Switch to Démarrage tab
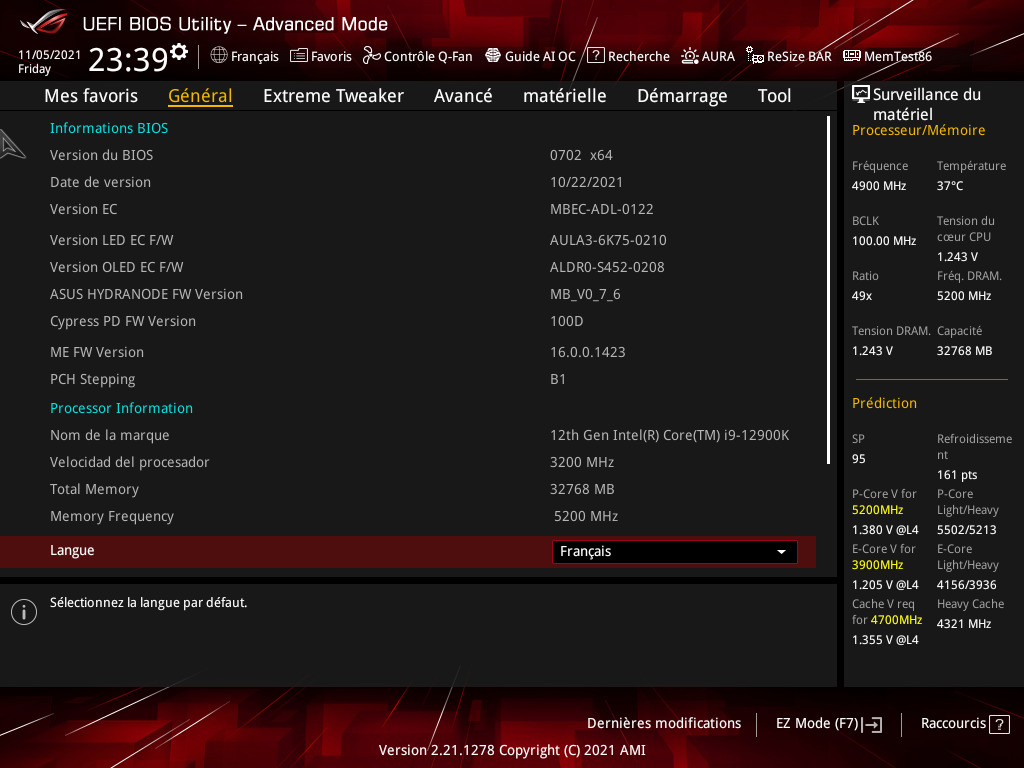This screenshot has width=1024, height=768. tap(682, 96)
